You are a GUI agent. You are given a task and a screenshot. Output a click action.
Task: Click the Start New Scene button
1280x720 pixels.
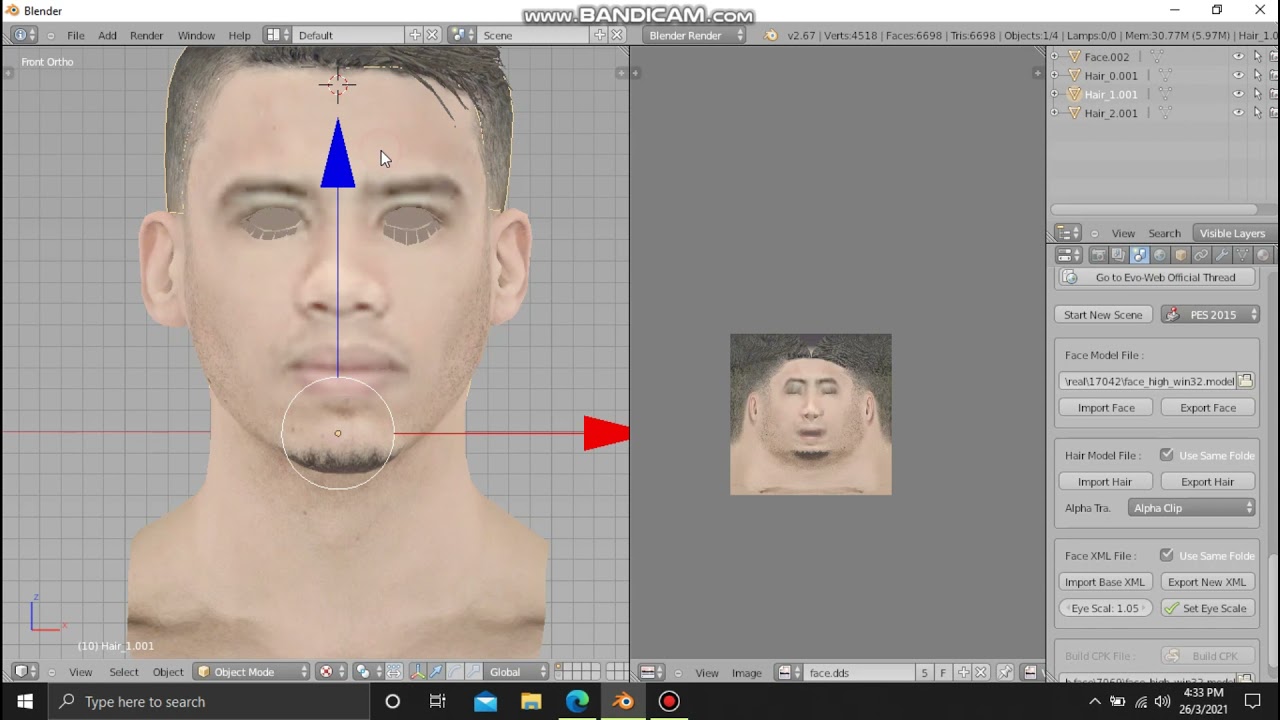click(1103, 315)
